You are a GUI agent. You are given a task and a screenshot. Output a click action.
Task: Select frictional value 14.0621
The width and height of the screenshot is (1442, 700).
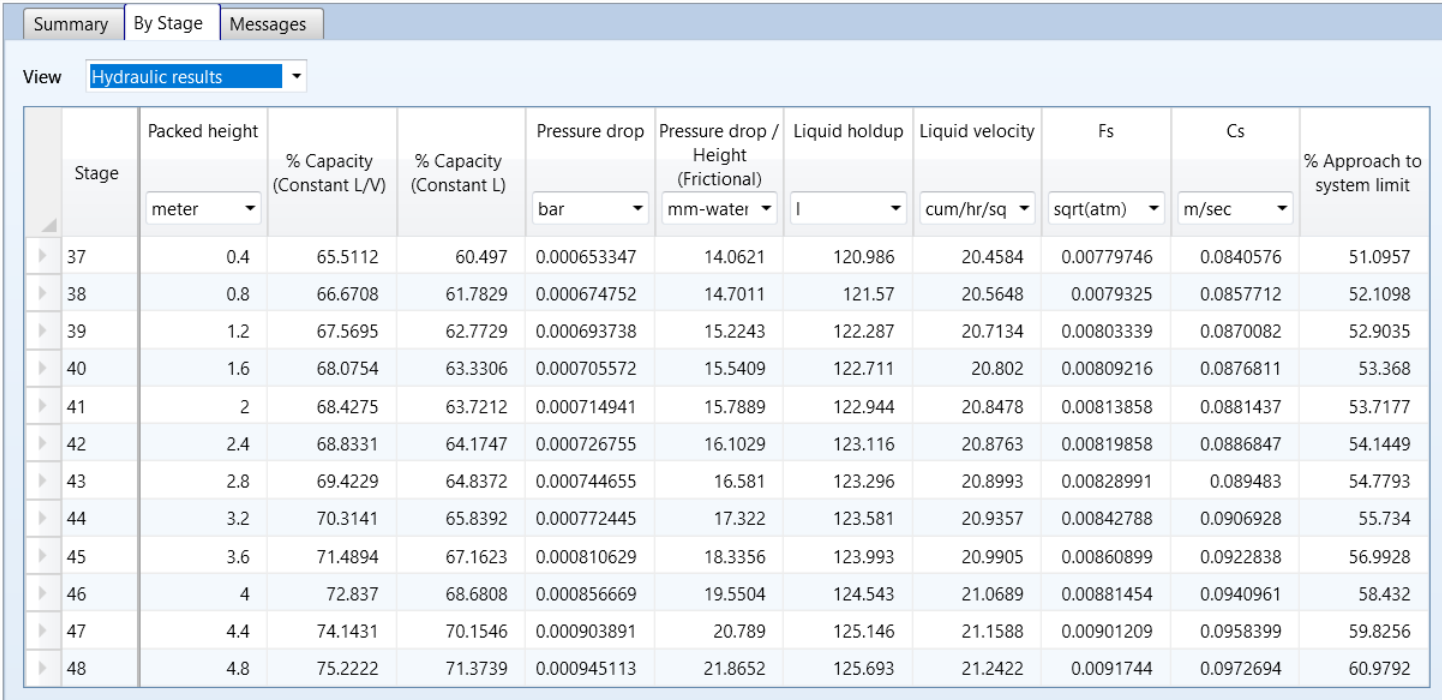pos(719,257)
